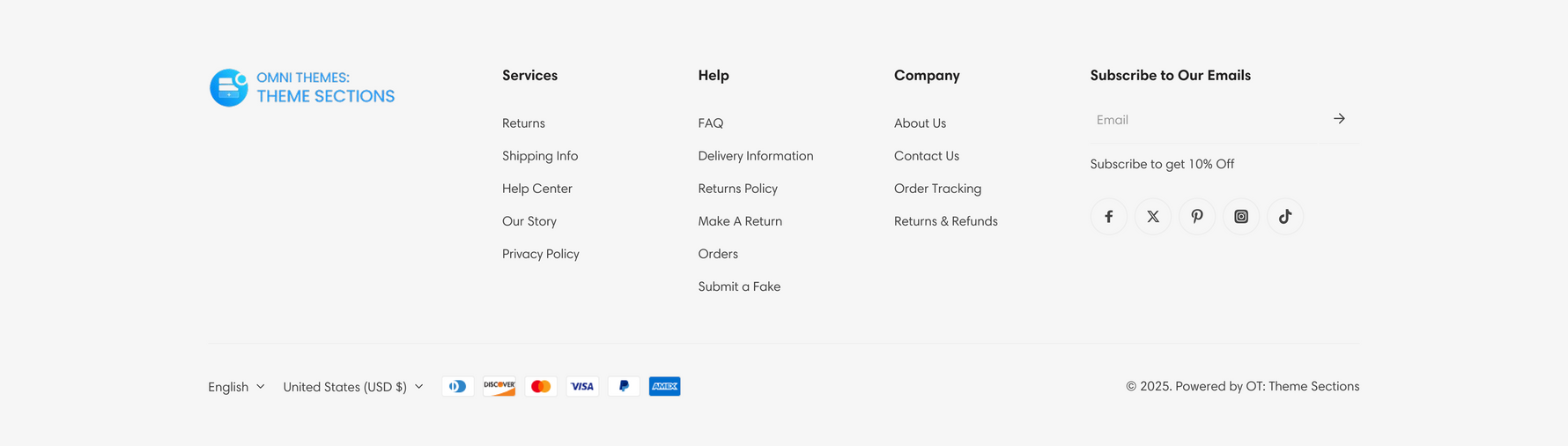1568x446 pixels.
Task: Expand the English language selector
Action: click(x=236, y=387)
